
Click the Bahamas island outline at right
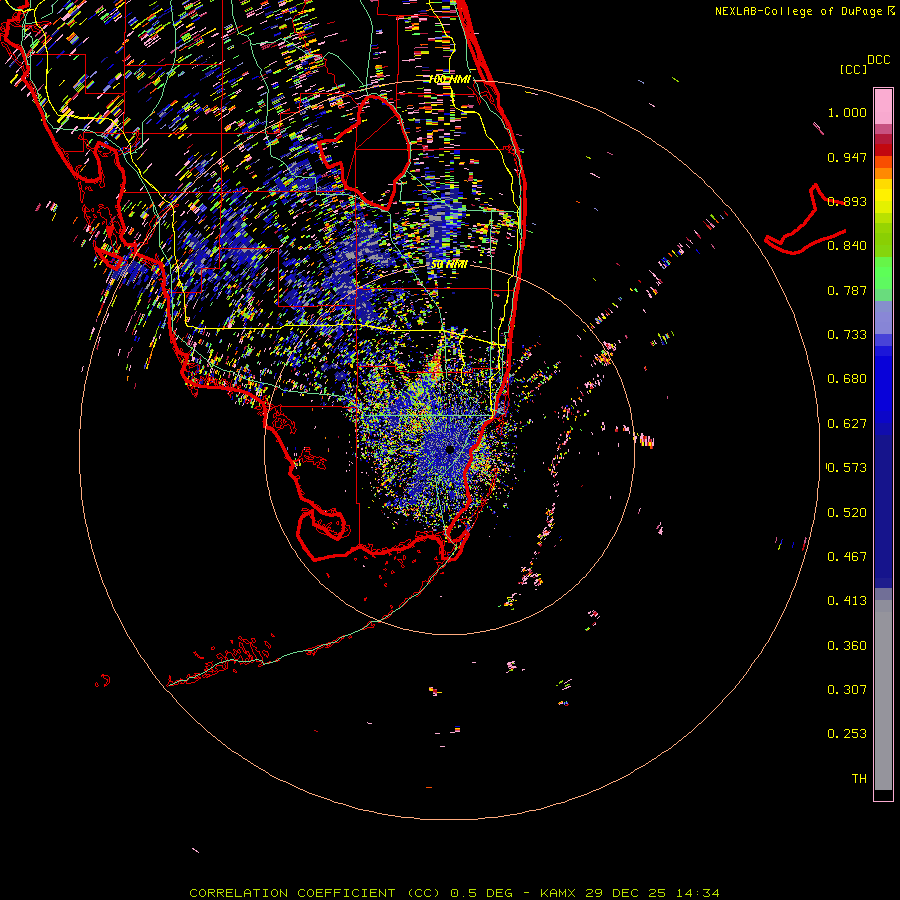[x=804, y=221]
